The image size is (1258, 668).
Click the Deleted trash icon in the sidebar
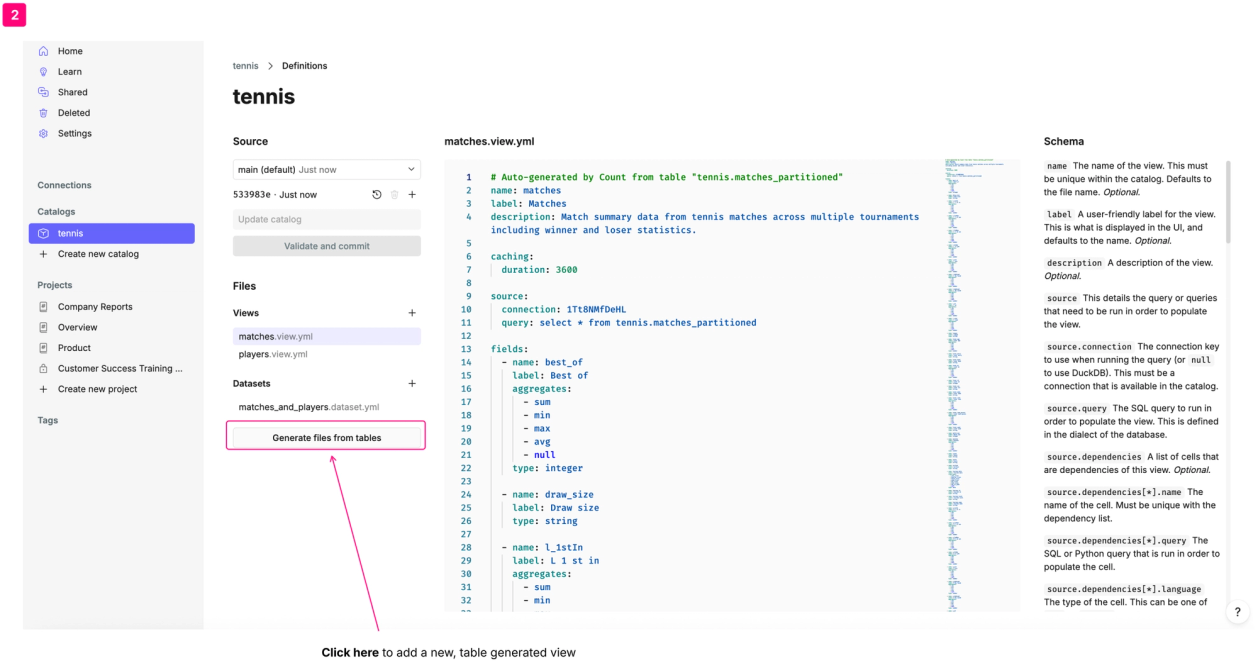[x=43, y=113]
